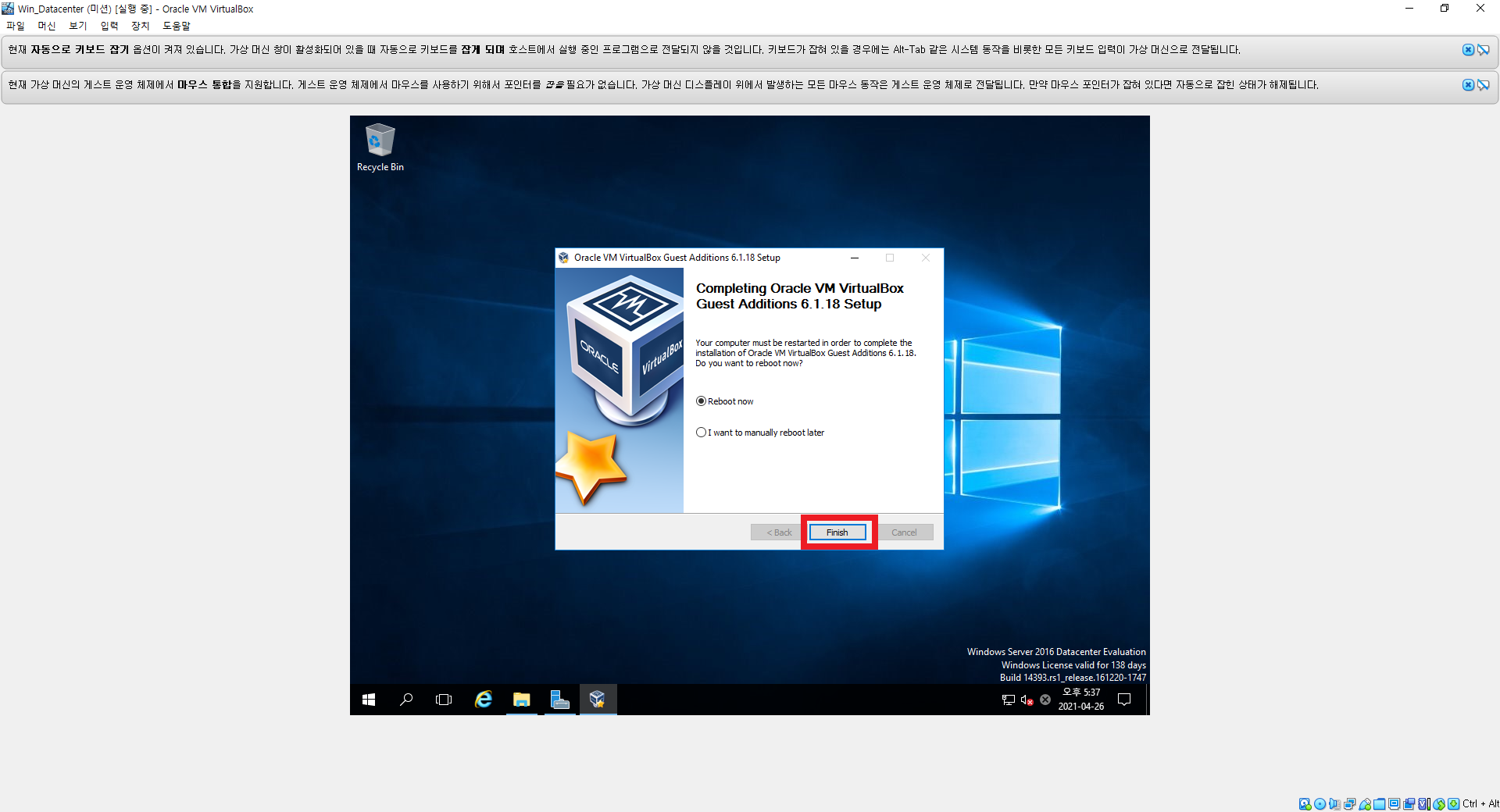The image size is (1500, 812).
Task: Minimize the Guest Additions Setup window
Action: pyautogui.click(x=855, y=258)
